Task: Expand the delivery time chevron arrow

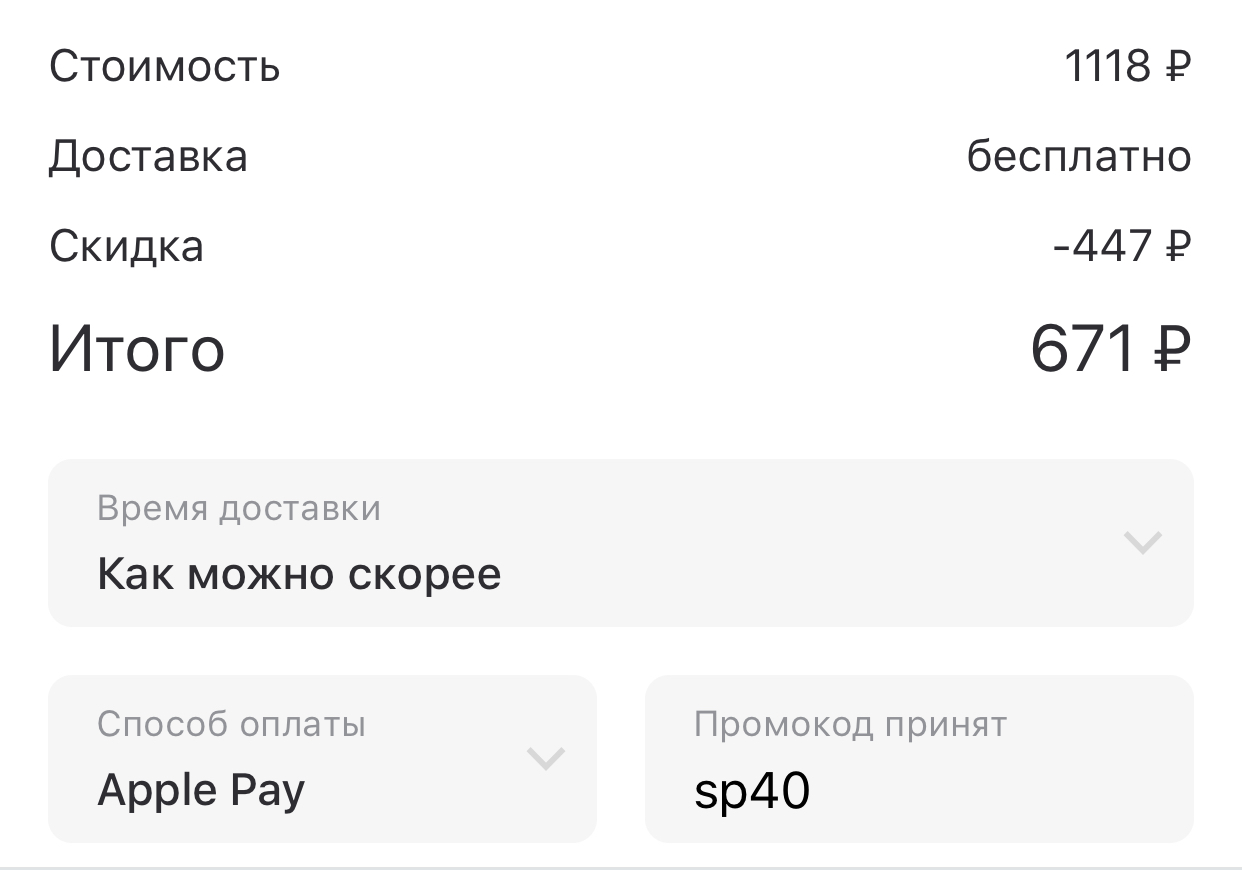Action: (1142, 543)
